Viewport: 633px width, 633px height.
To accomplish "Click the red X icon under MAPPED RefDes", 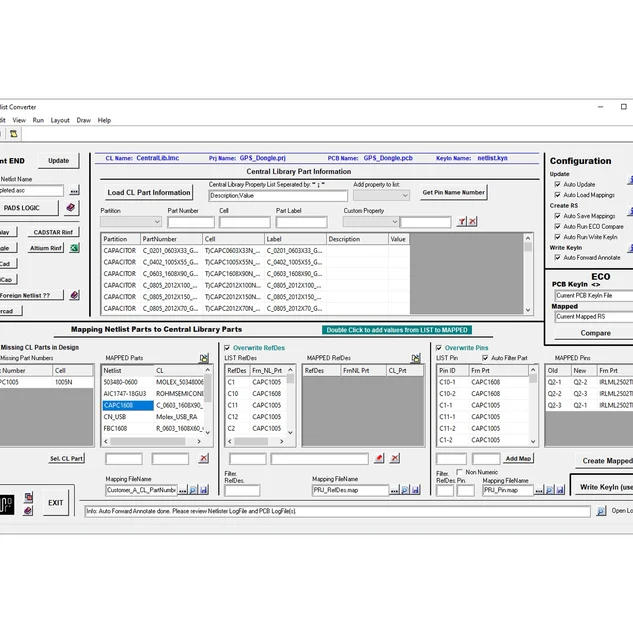I will [x=395, y=458].
